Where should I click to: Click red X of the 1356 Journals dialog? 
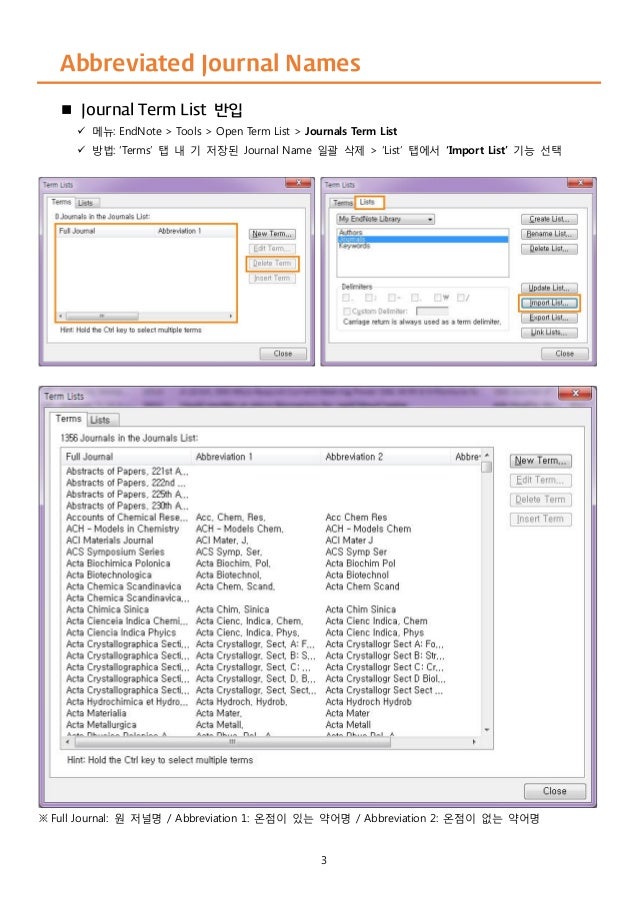point(575,393)
